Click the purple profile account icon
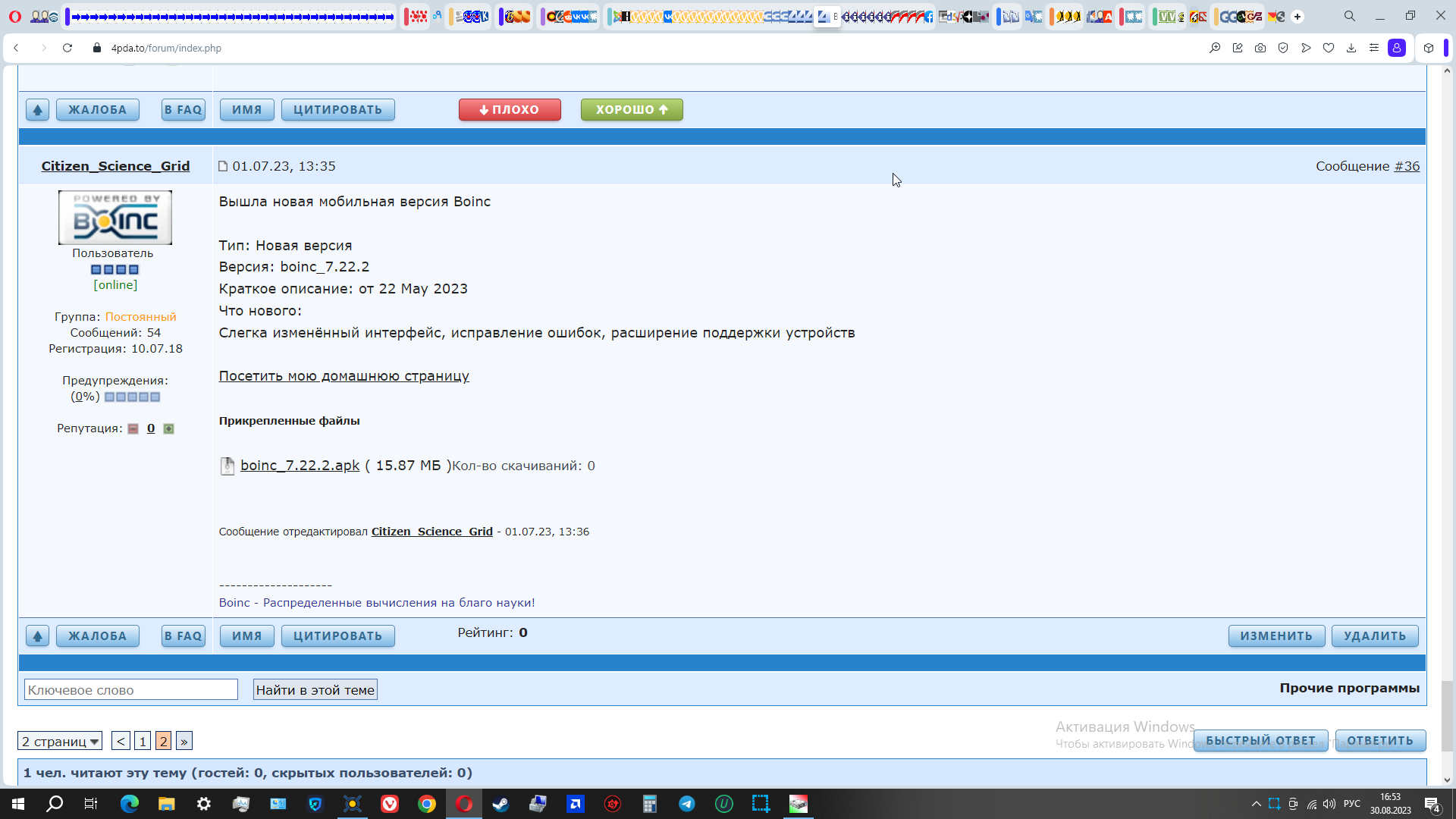1456x819 pixels. tap(1397, 48)
